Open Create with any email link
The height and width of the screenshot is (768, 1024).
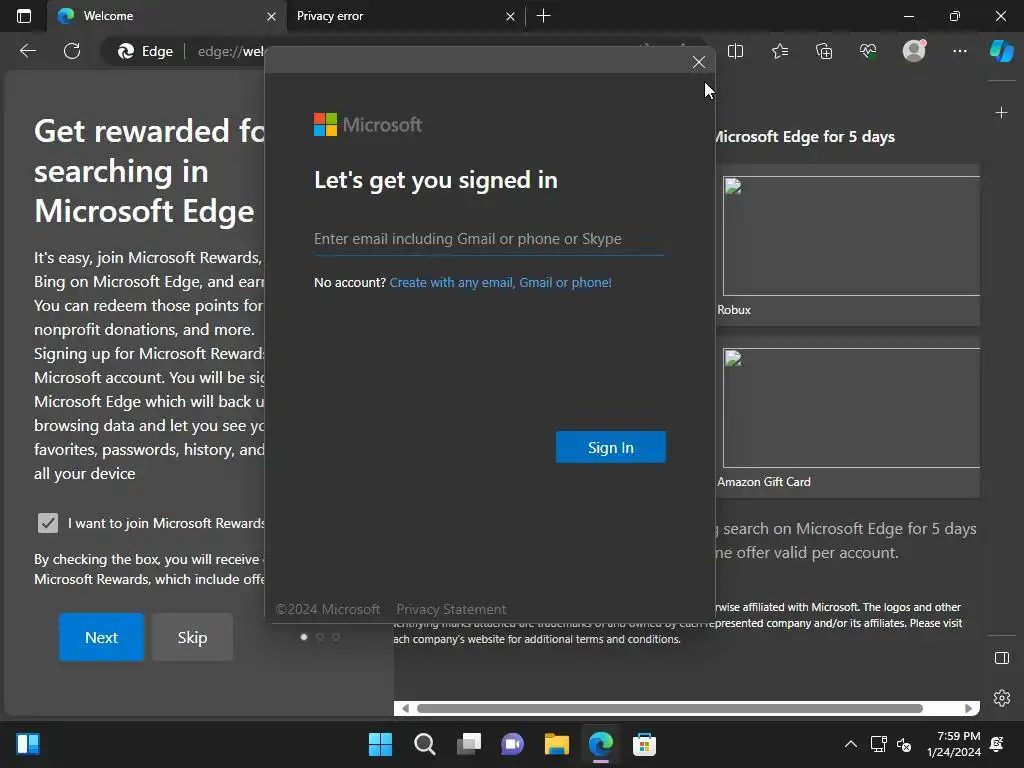(500, 283)
